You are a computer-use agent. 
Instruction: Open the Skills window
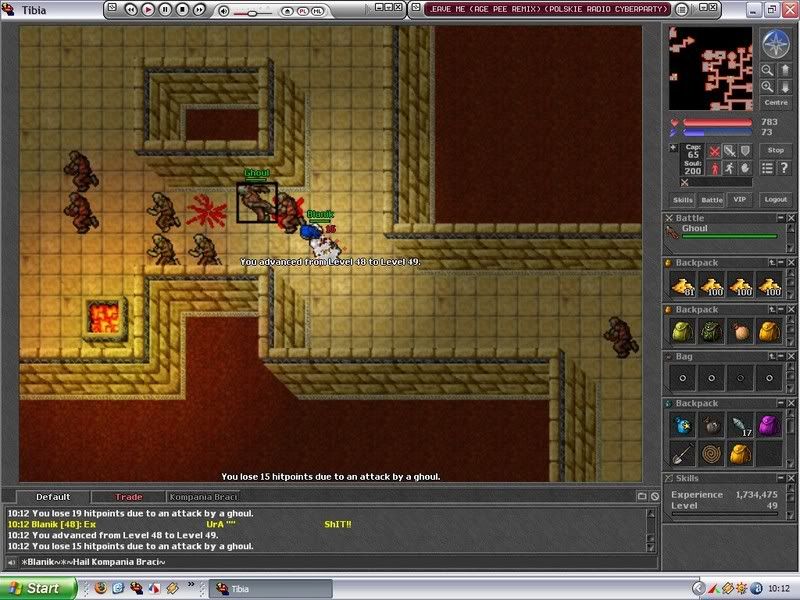pyautogui.click(x=682, y=199)
